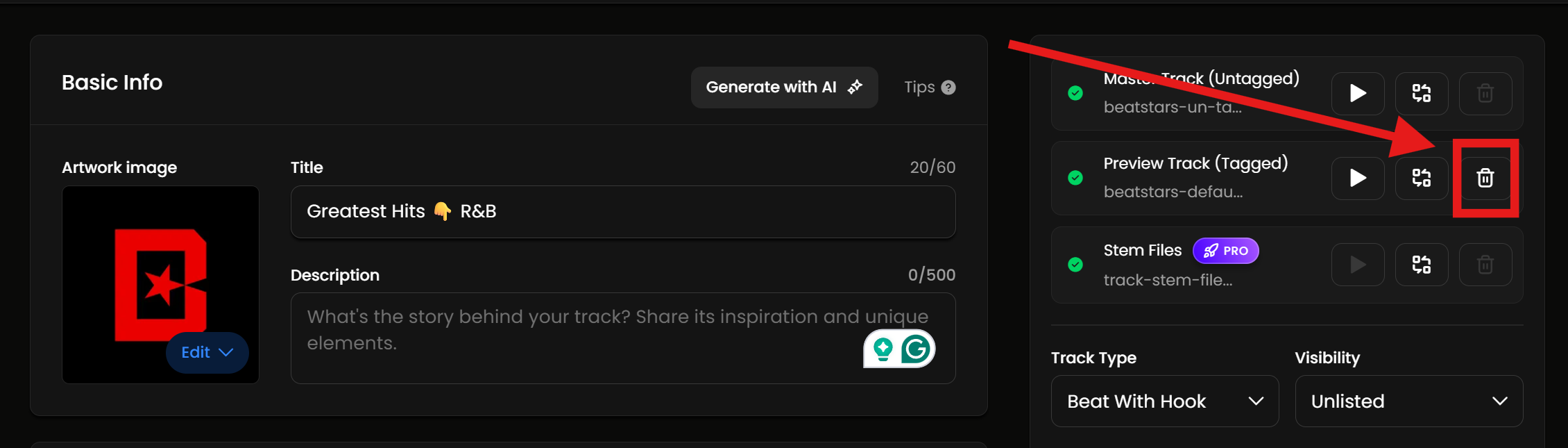Click the artwork image thumbnail
This screenshot has height=448, width=1568.
[x=160, y=271]
